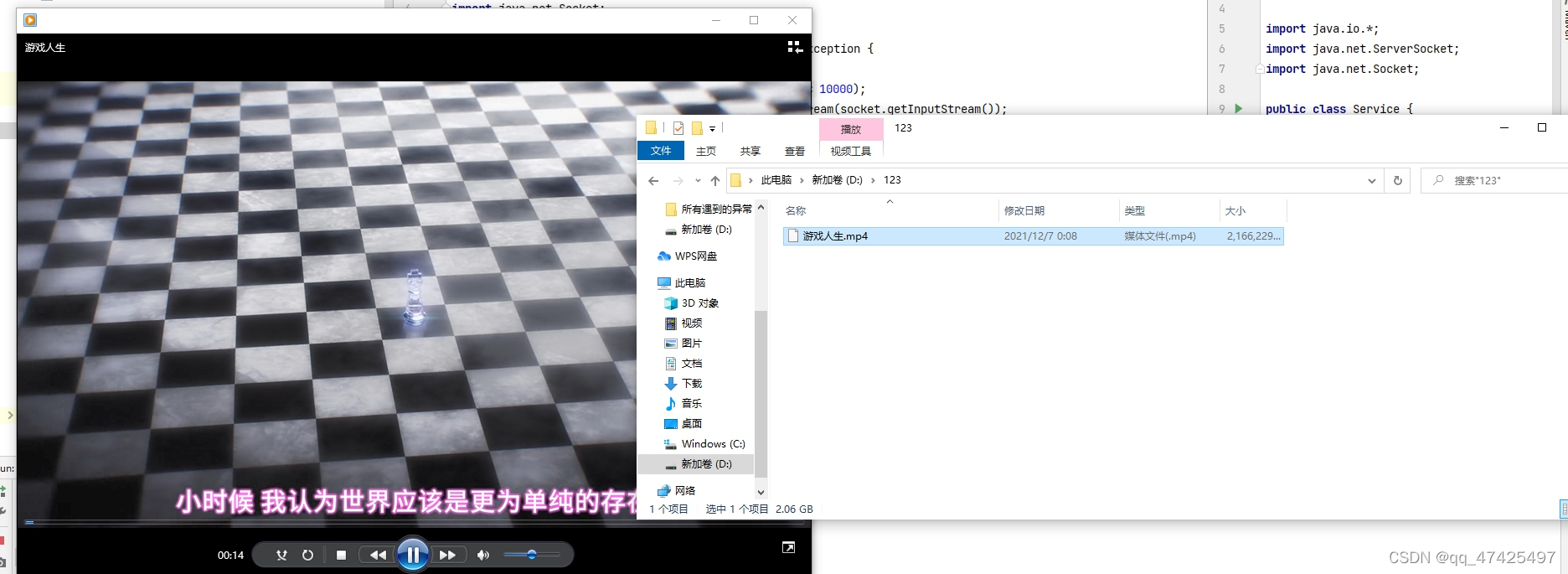This screenshot has width=1568, height=574.
Task: Go up one folder level
Action: (x=714, y=180)
